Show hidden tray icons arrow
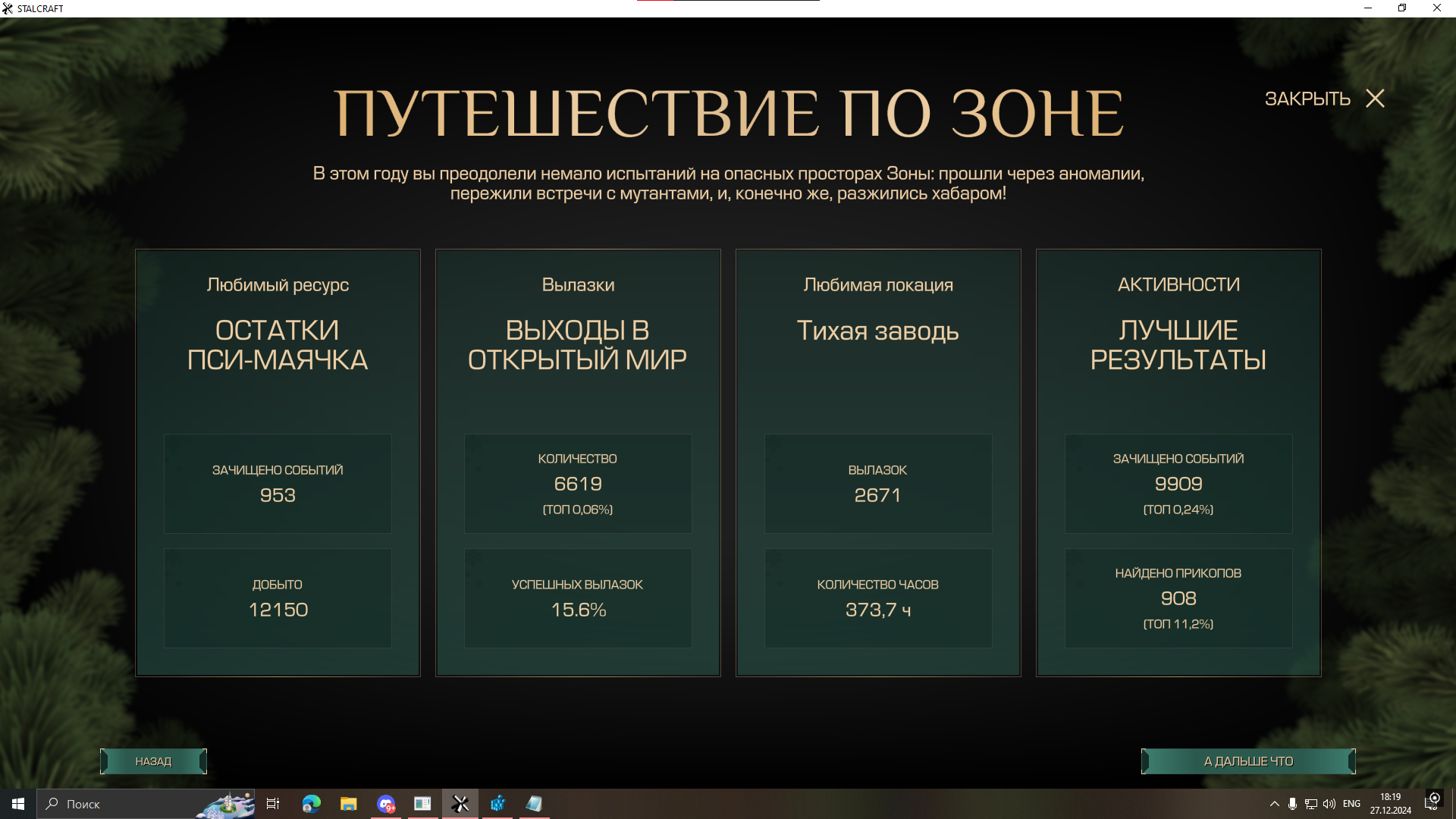Viewport: 1456px width, 819px height. pos(1275,804)
